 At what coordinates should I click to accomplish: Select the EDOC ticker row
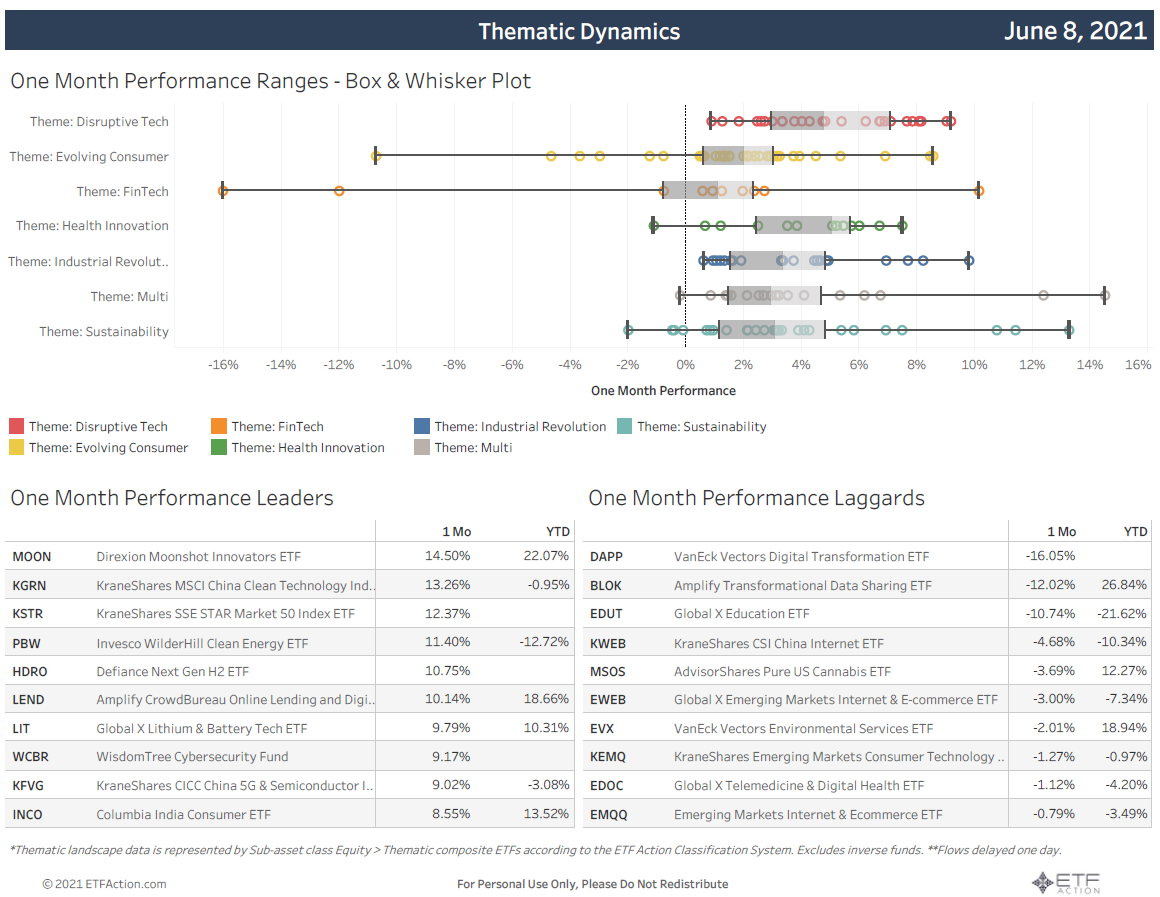867,785
